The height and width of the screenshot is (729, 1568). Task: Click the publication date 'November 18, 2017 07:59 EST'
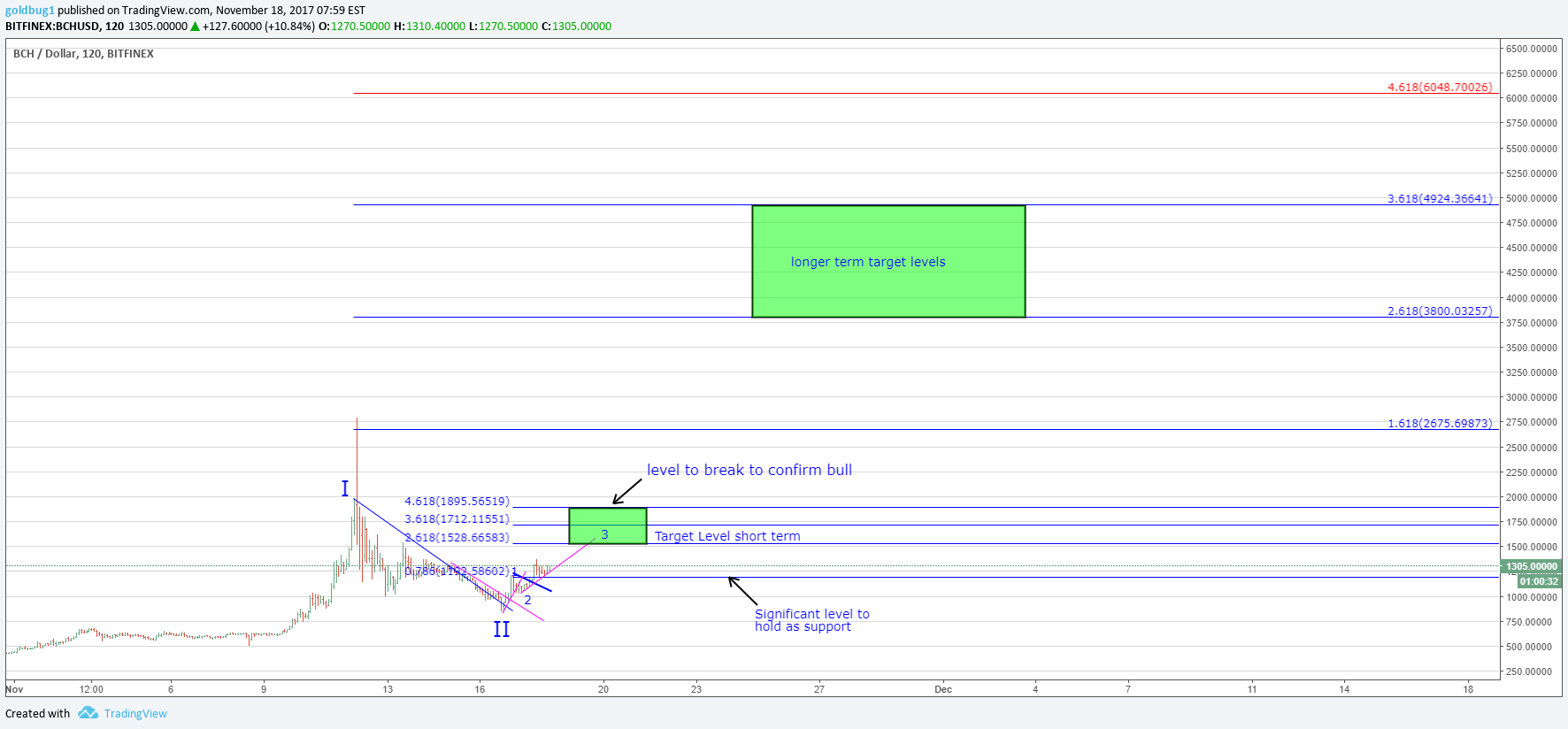[290, 11]
